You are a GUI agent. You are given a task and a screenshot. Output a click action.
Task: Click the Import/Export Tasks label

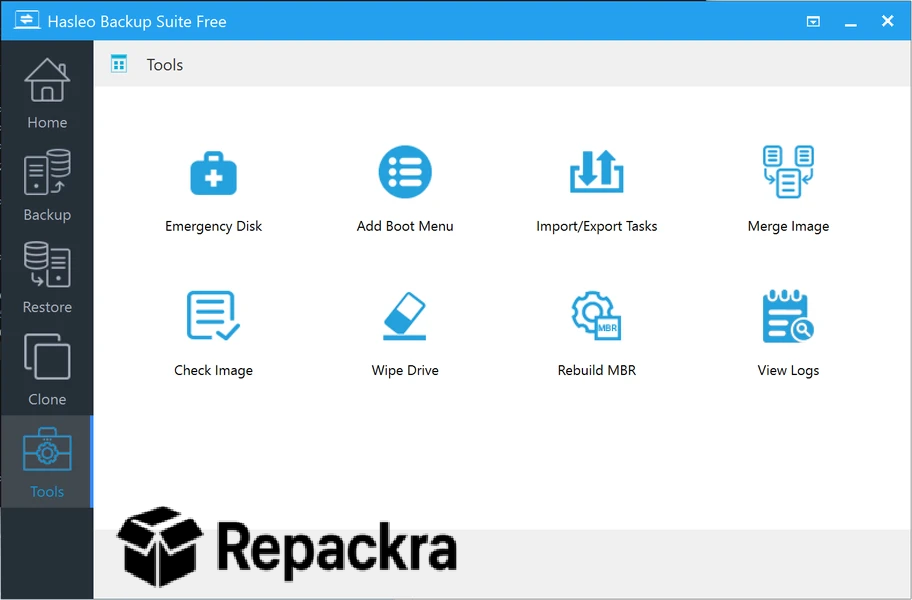coord(596,226)
